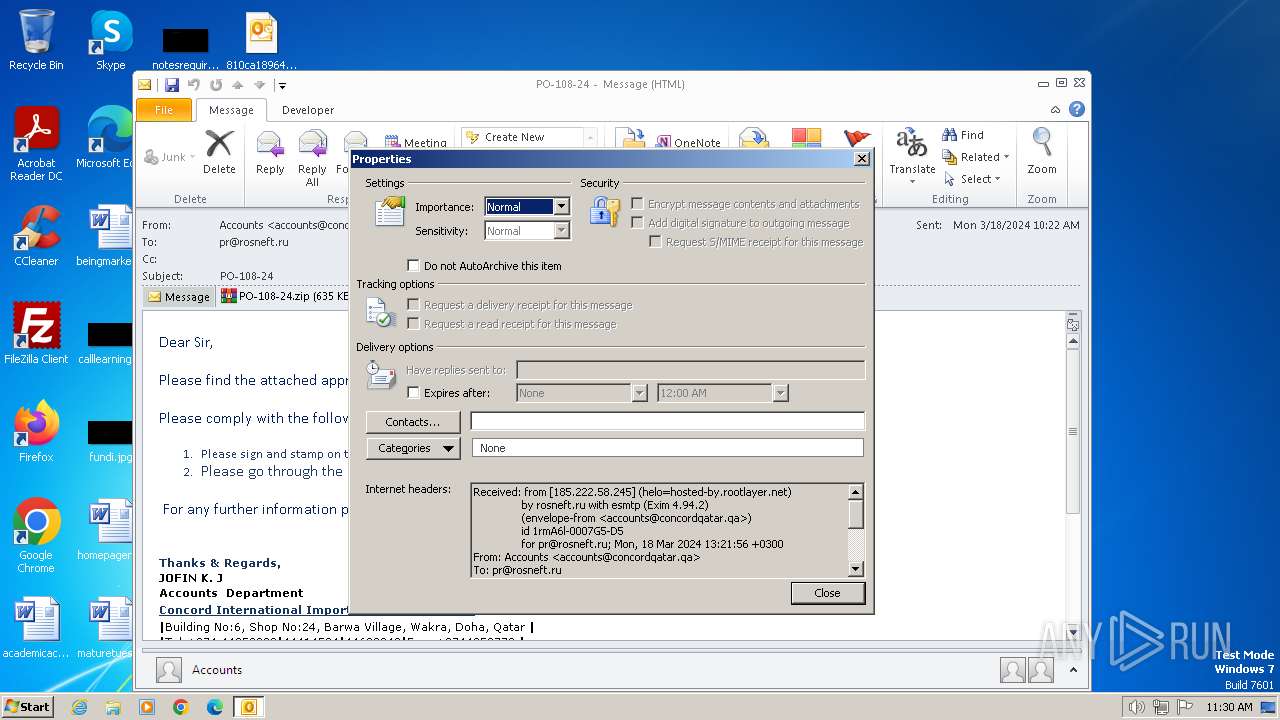This screenshot has height=720, width=1280.
Task: Click the Reply icon in the ribbon
Action: pos(270,152)
